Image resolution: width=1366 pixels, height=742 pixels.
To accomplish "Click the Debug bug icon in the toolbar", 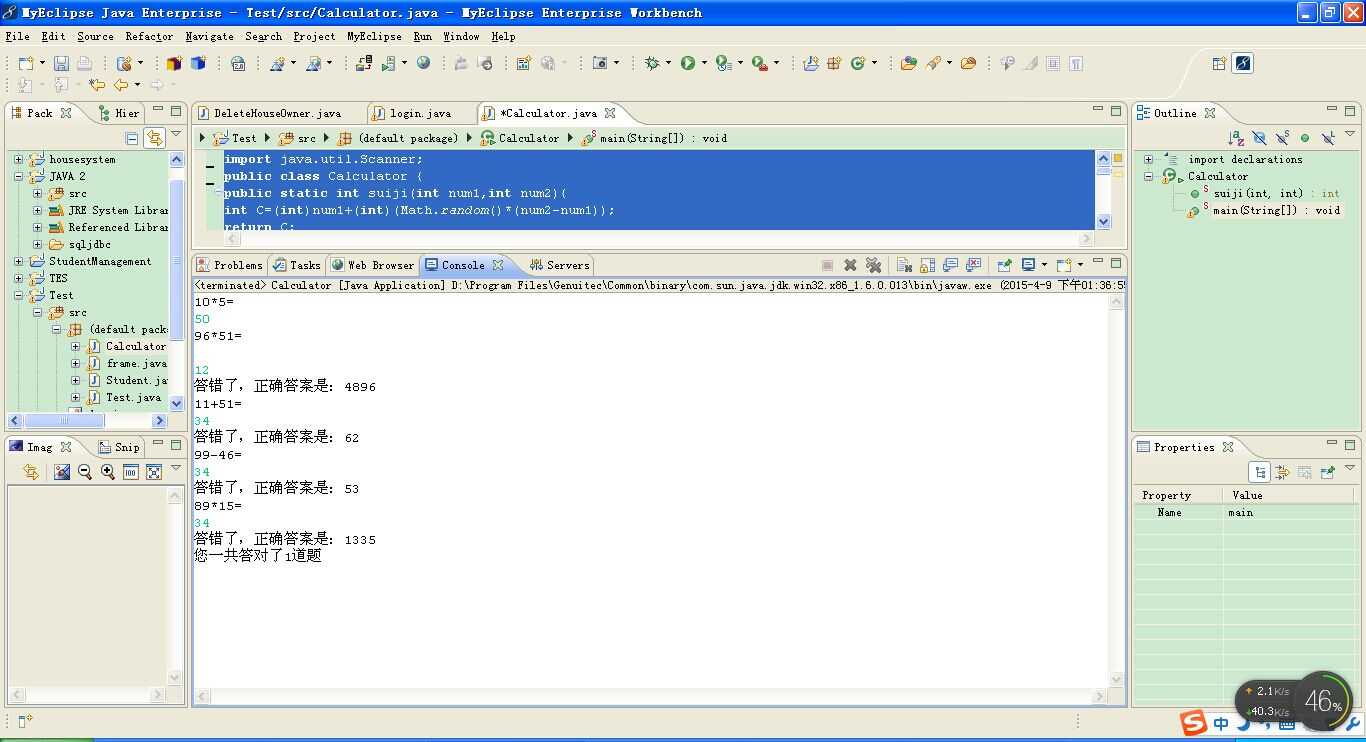I will pos(652,63).
